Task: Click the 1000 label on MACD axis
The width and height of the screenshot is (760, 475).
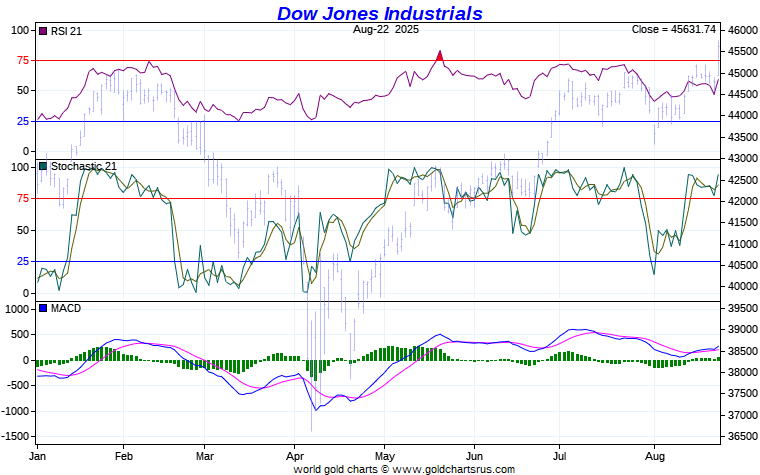Action: [17, 309]
